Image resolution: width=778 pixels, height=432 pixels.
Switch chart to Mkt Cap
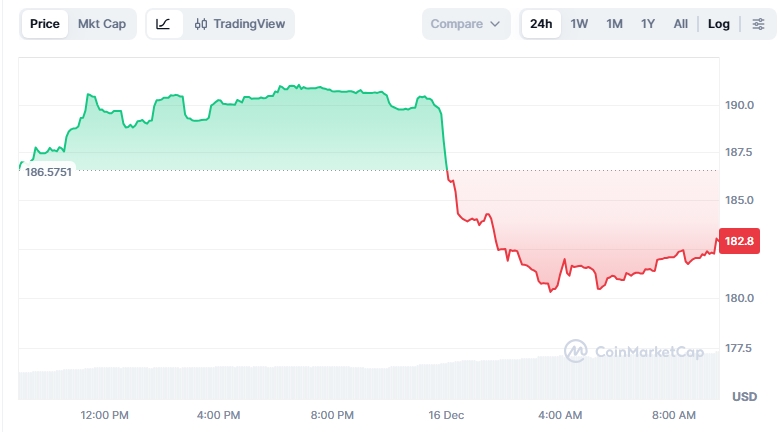pos(102,24)
